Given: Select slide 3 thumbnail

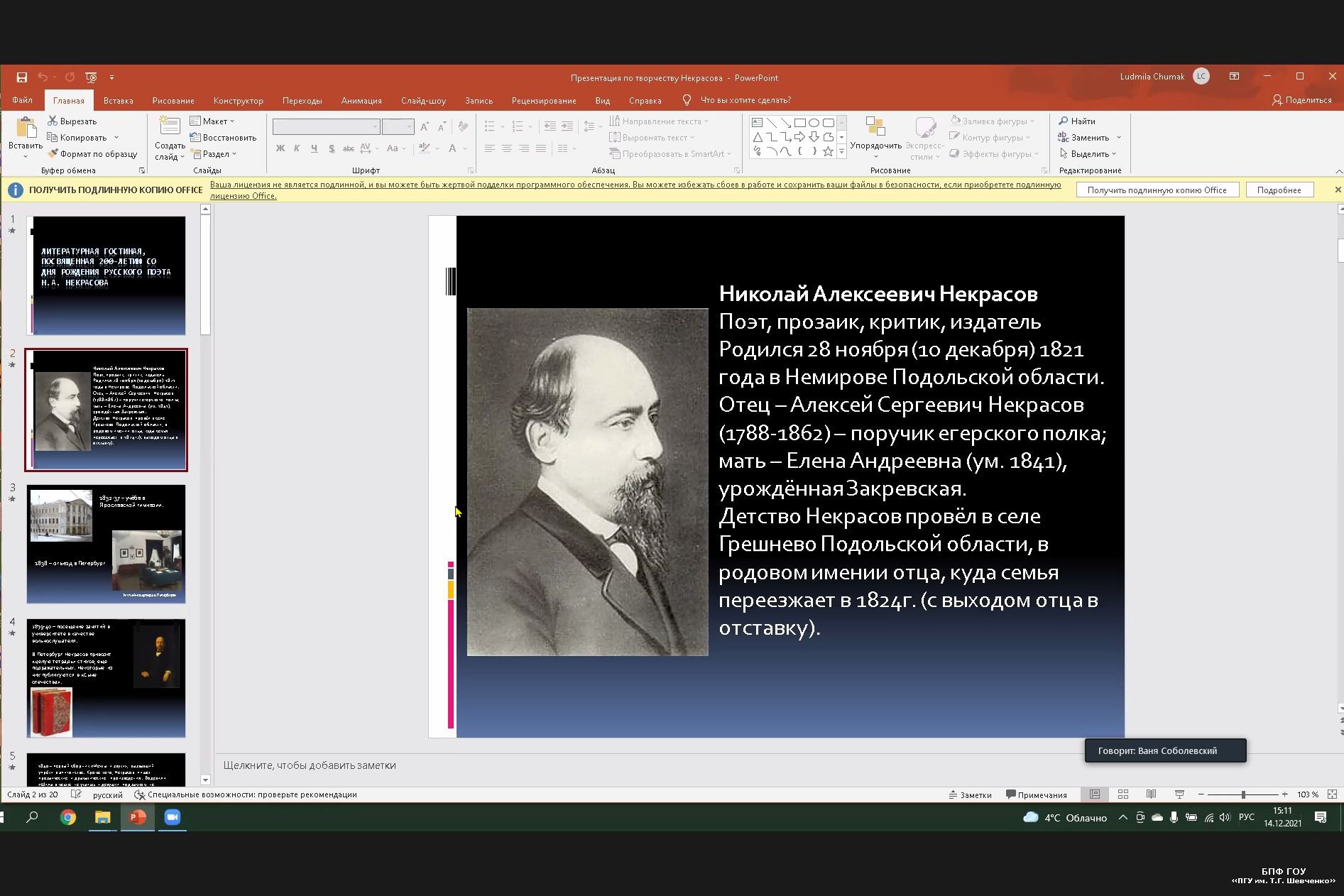Looking at the screenshot, I should 106,544.
